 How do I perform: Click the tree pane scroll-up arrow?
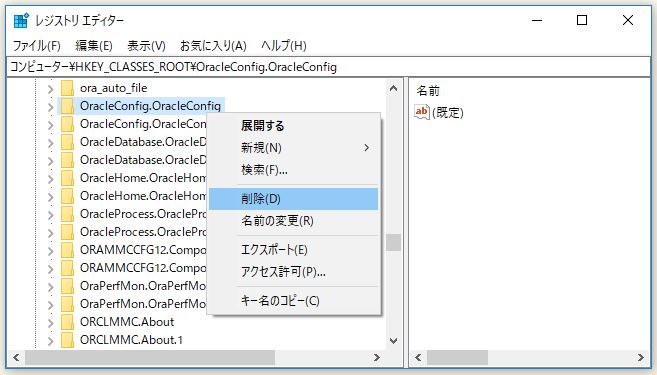(393, 88)
